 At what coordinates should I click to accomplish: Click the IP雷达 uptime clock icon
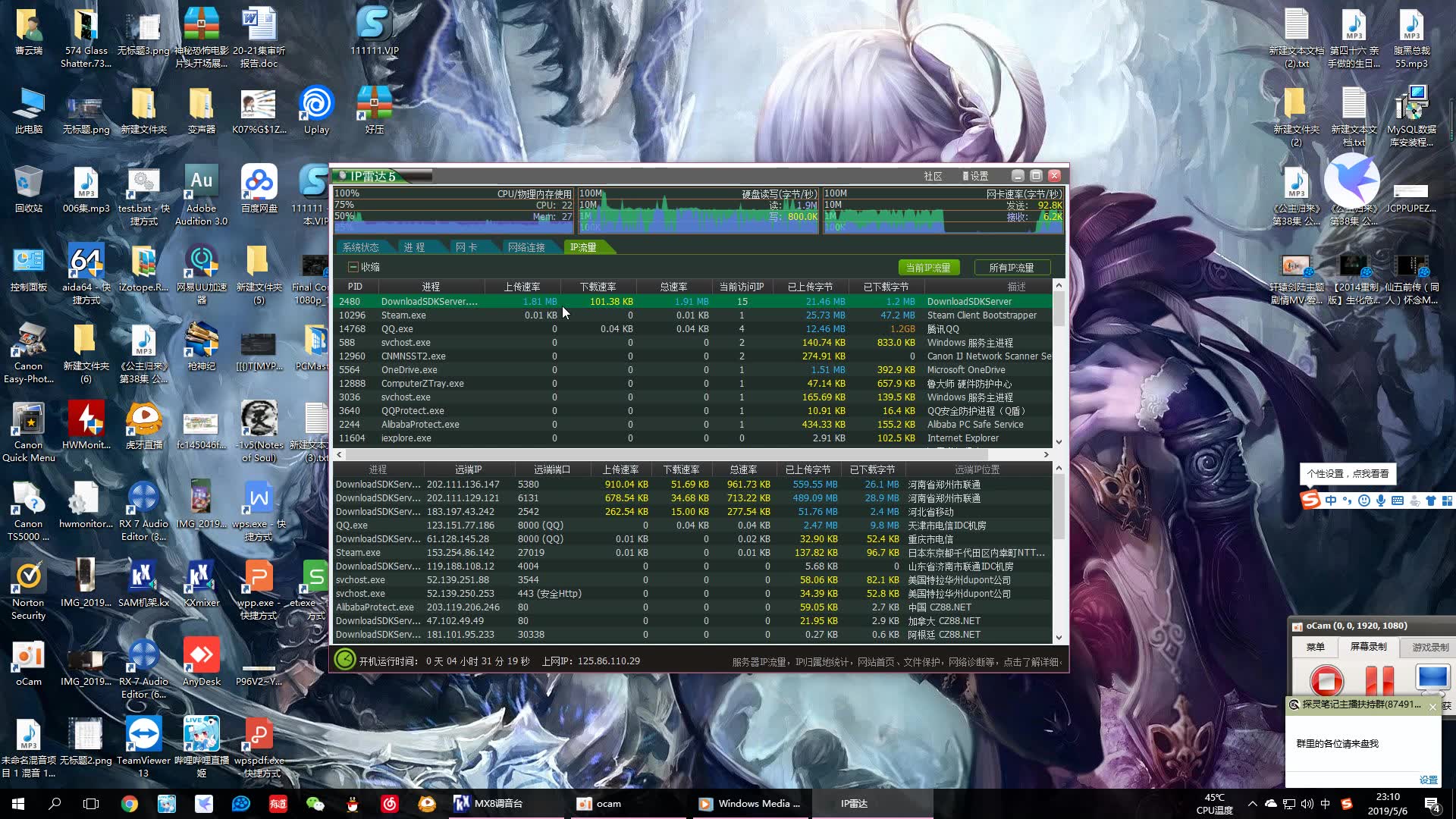pos(345,660)
